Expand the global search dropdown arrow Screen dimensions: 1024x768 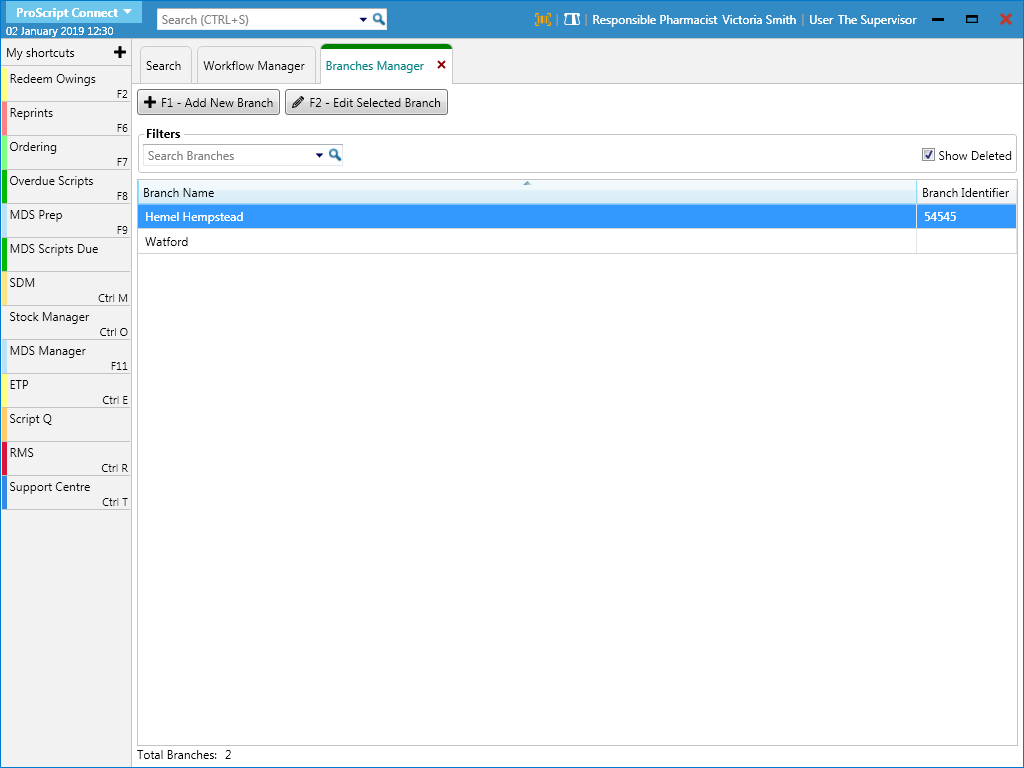tap(363, 20)
